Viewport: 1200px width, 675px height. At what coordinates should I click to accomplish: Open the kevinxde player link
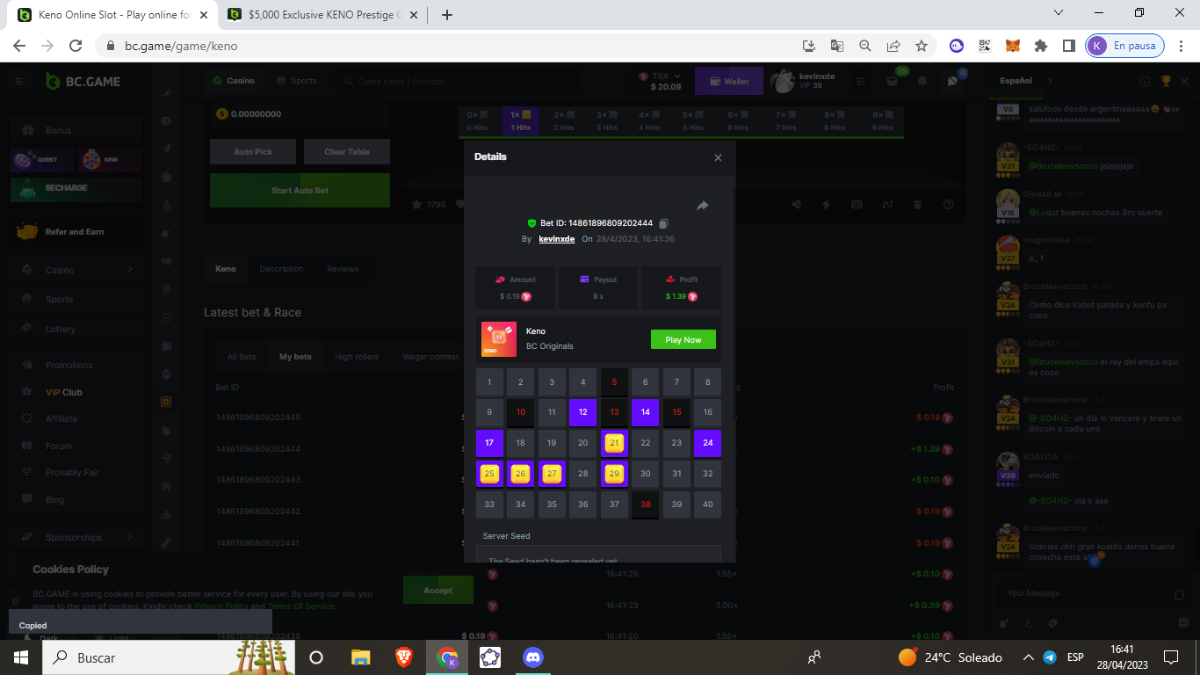click(x=556, y=239)
